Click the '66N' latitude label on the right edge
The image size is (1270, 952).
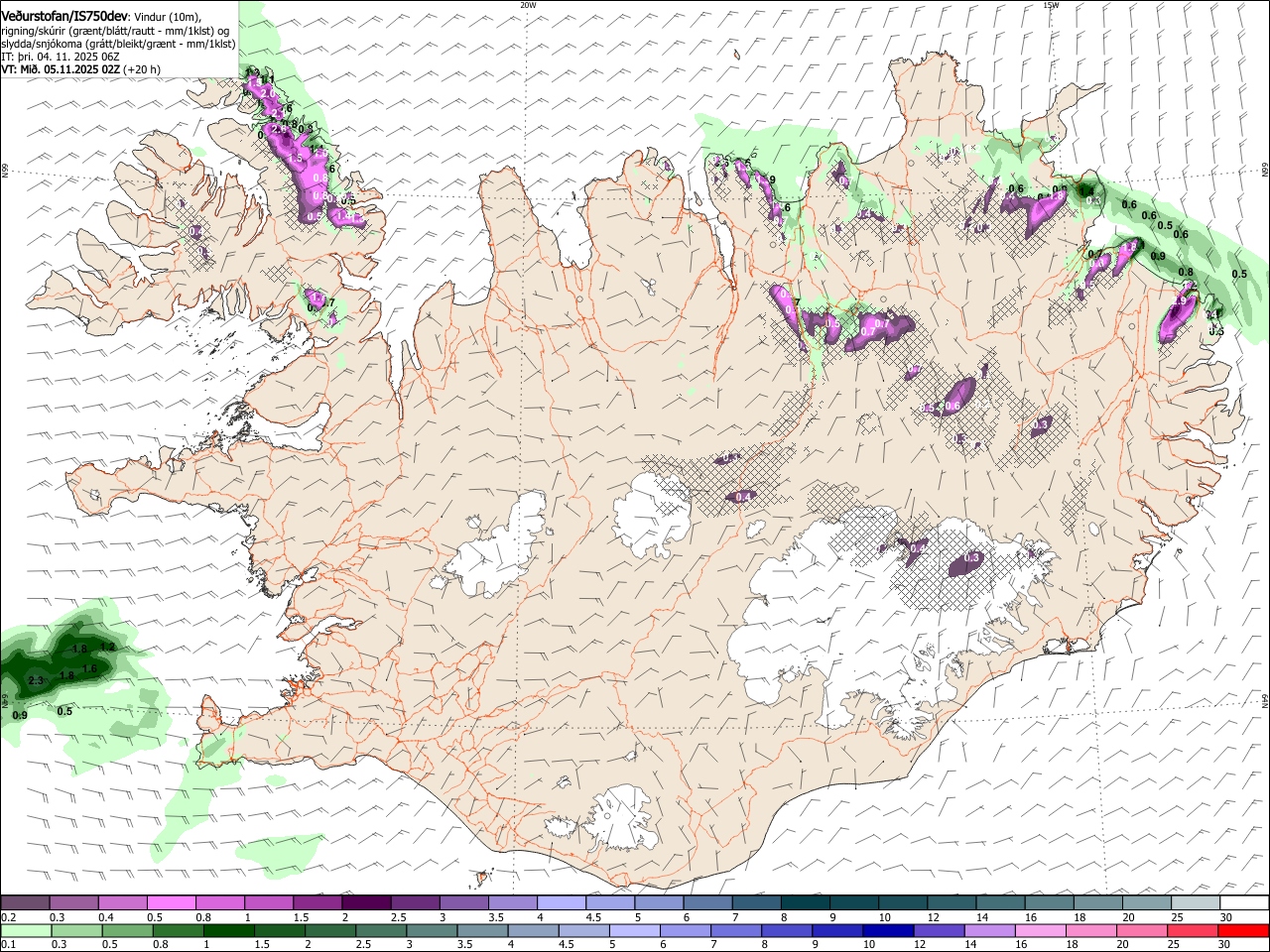(x=1264, y=170)
